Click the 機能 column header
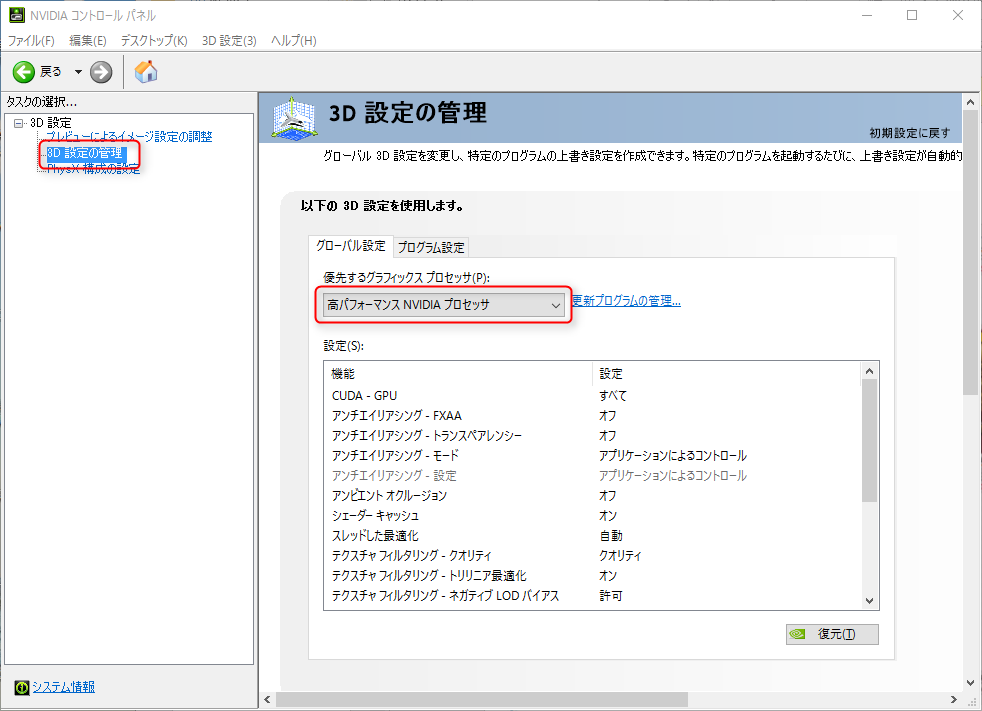Screen dimensions: 982x711 point(458,374)
